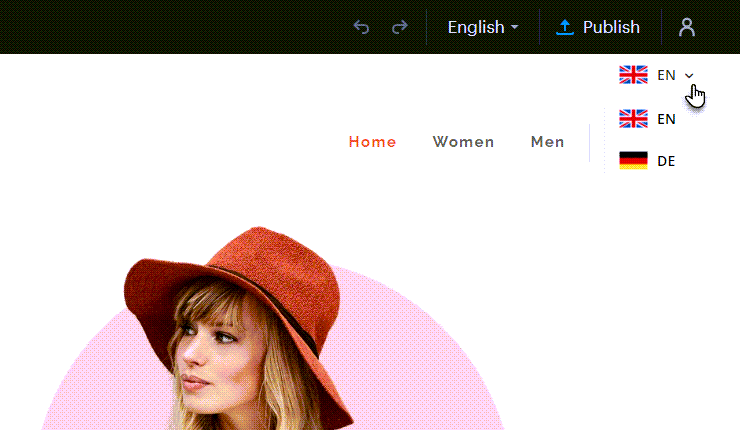Select the EN text in the language list
The height and width of the screenshot is (430, 740).
pos(667,119)
